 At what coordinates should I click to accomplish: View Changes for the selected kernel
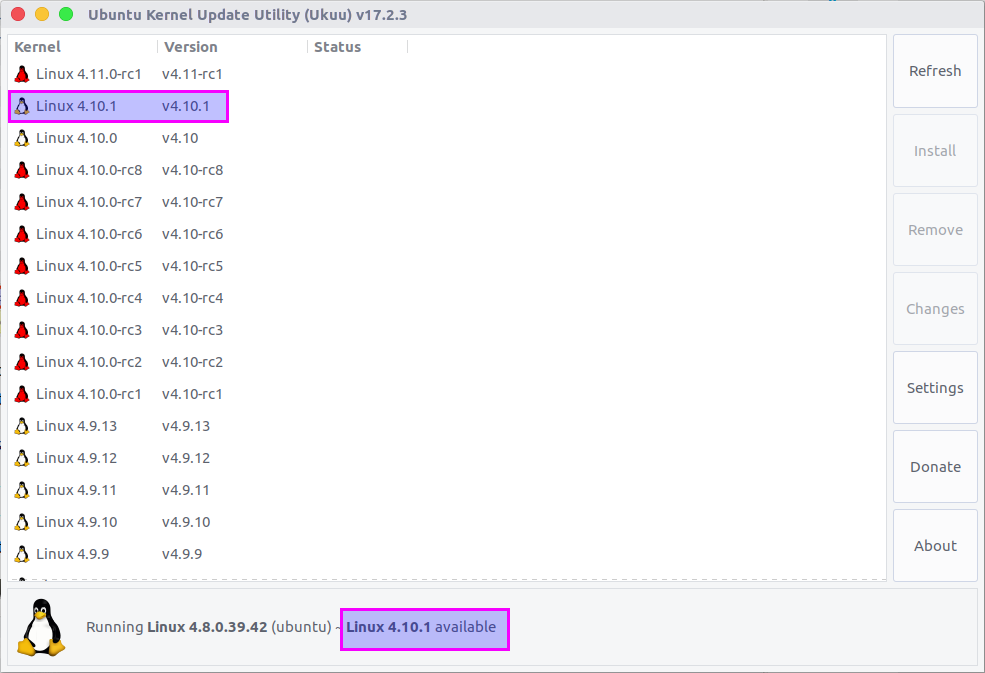tap(935, 309)
